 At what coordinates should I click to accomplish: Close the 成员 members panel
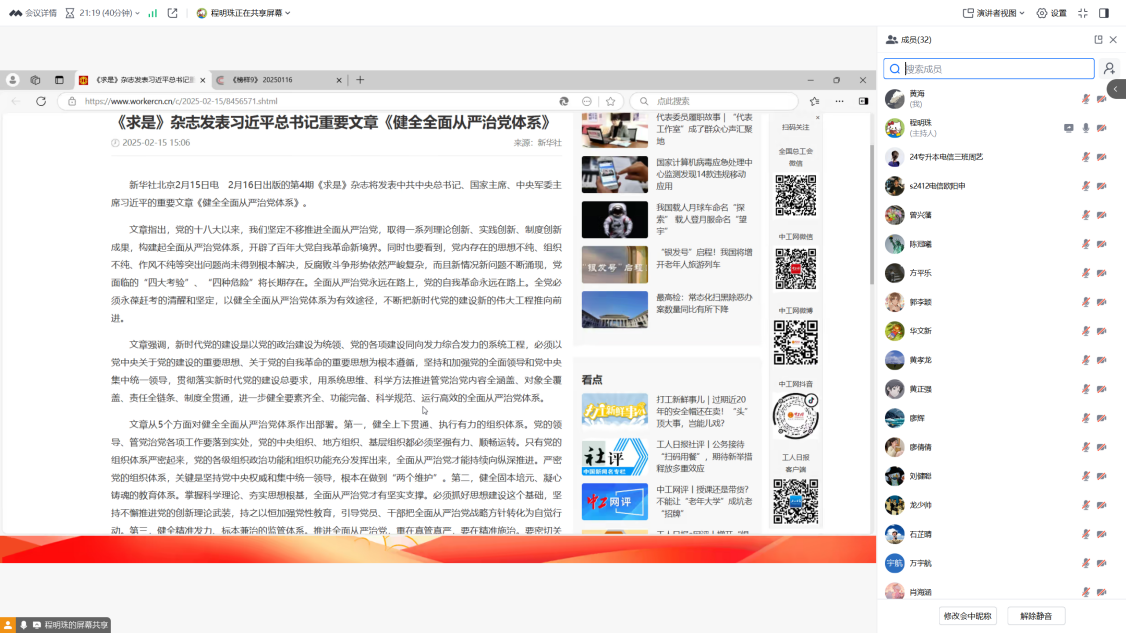[x=1113, y=40]
